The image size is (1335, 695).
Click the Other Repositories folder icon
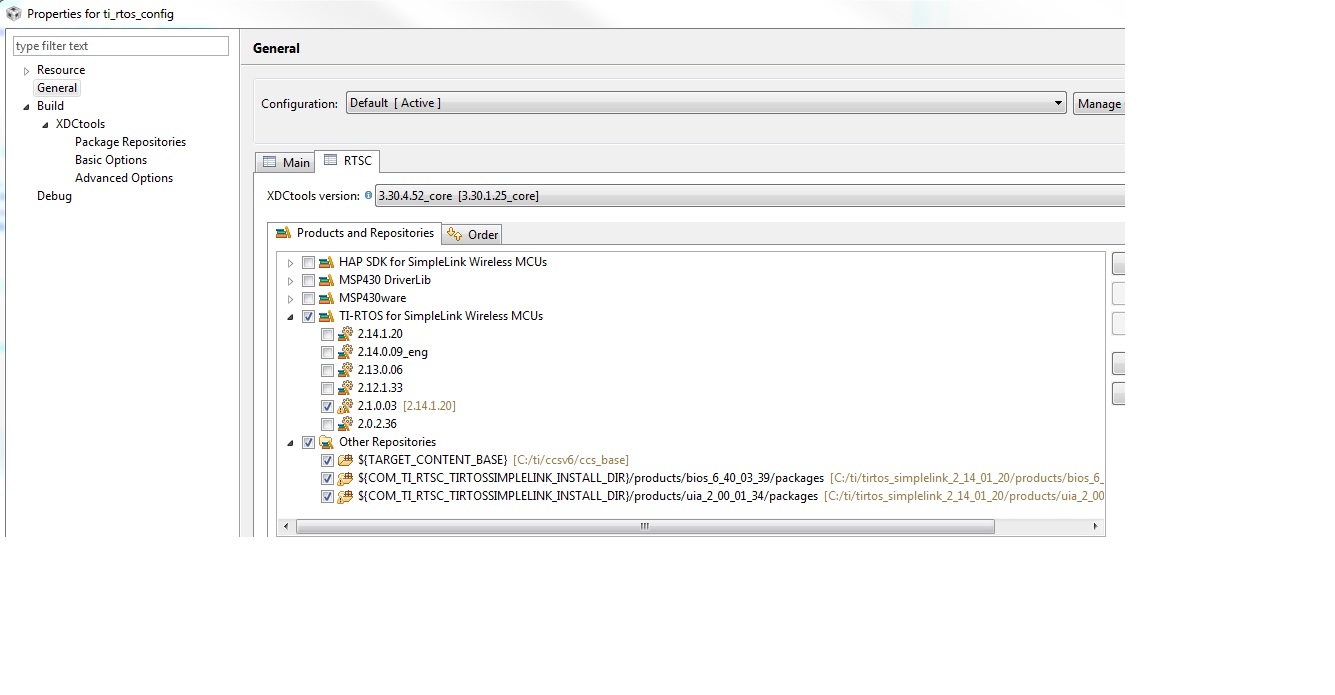point(326,442)
